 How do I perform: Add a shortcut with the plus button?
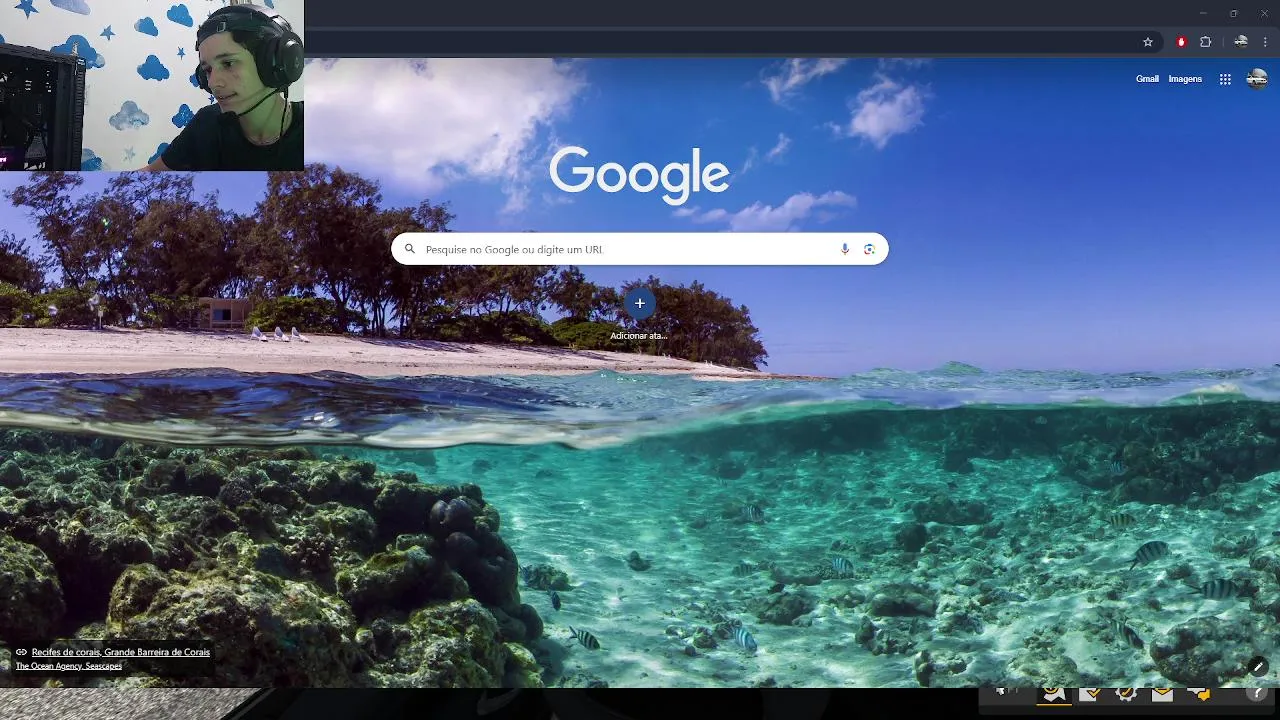pyautogui.click(x=639, y=303)
